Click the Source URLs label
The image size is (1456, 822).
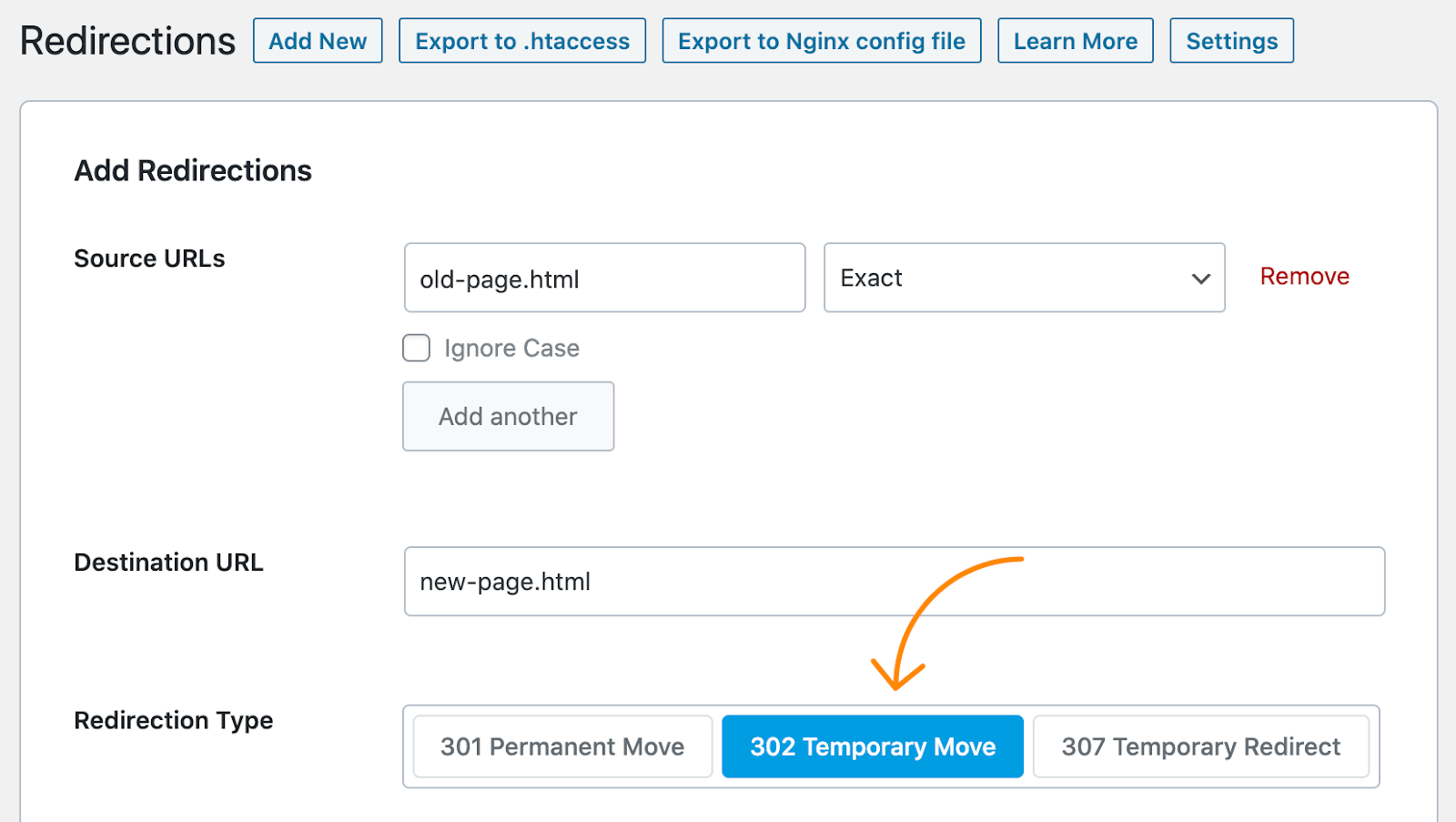tap(149, 259)
